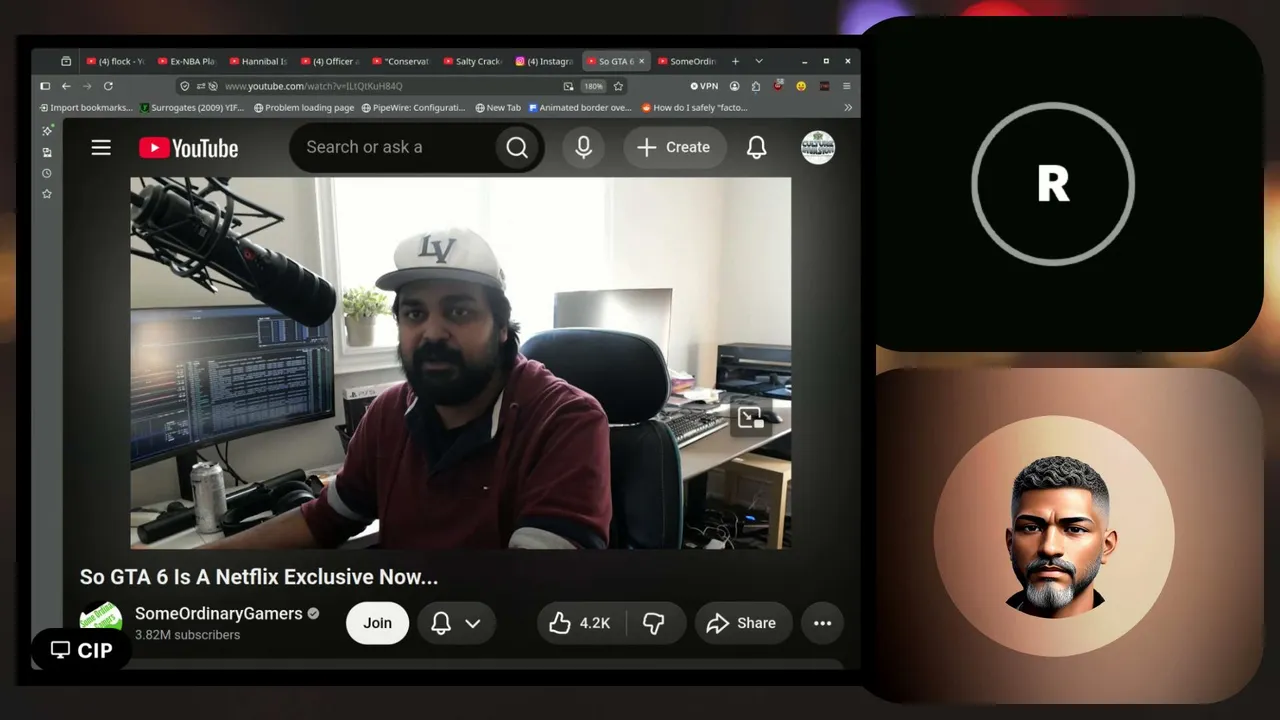Open a new browser tab with the plus button
Image resolution: width=1280 pixels, height=720 pixels.
pos(736,61)
